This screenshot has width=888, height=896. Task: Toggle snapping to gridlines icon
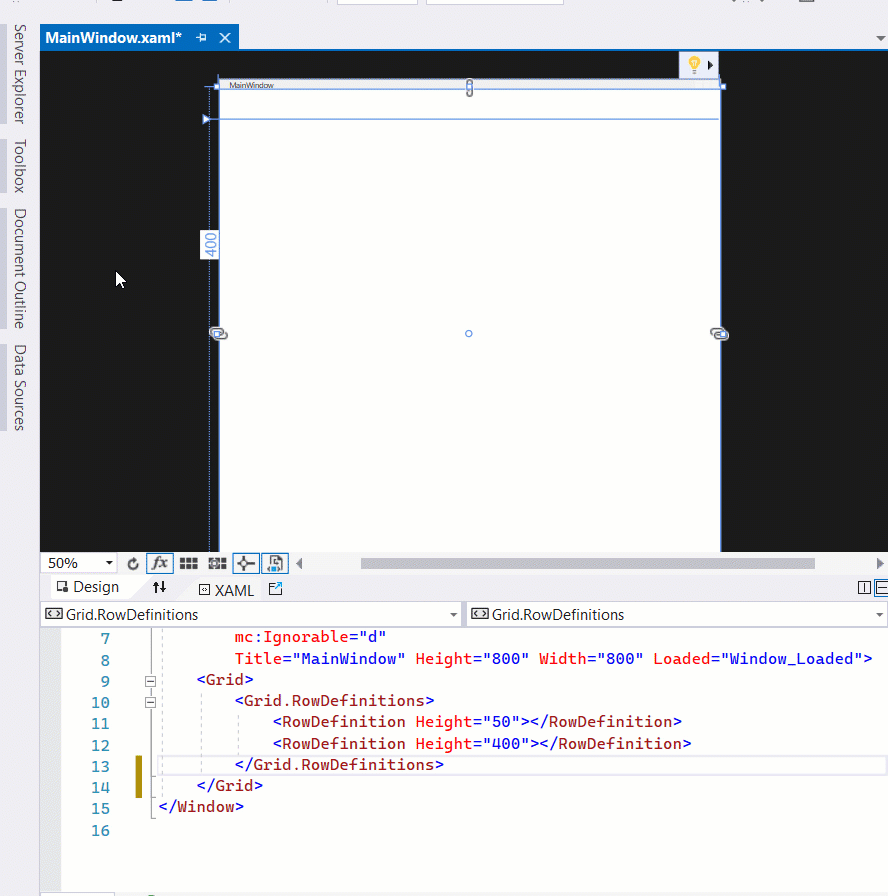217,563
